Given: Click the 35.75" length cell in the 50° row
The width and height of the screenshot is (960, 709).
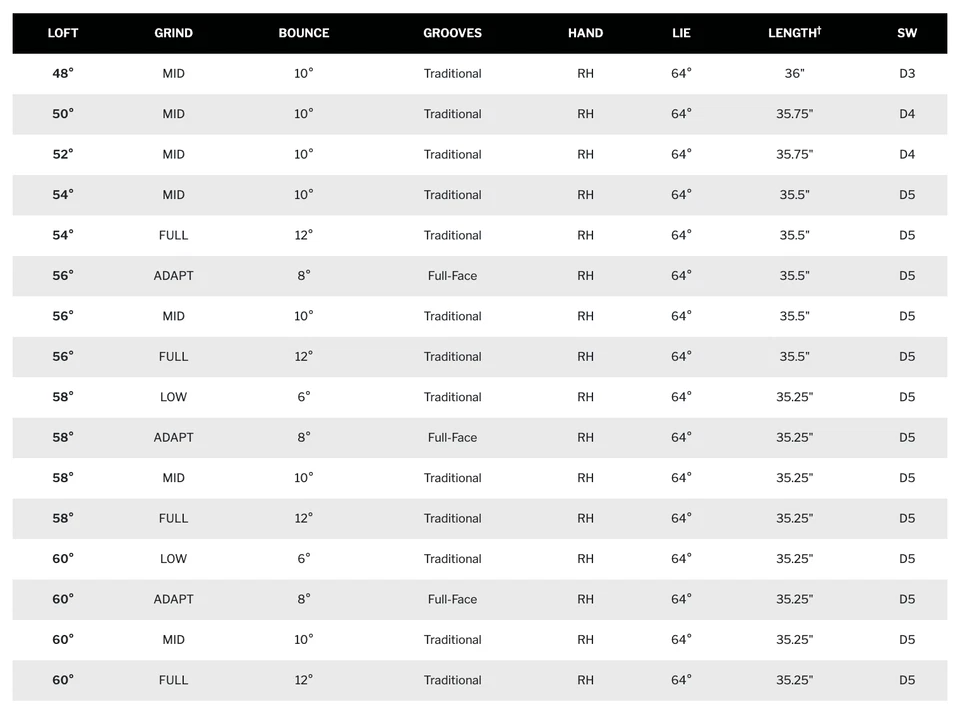Looking at the screenshot, I should [794, 114].
